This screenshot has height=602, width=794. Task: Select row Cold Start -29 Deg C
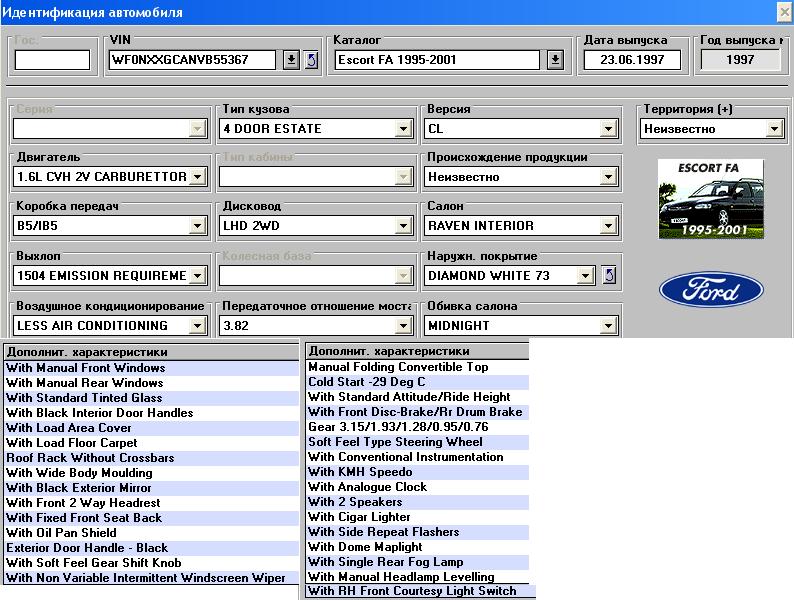[x=418, y=382]
